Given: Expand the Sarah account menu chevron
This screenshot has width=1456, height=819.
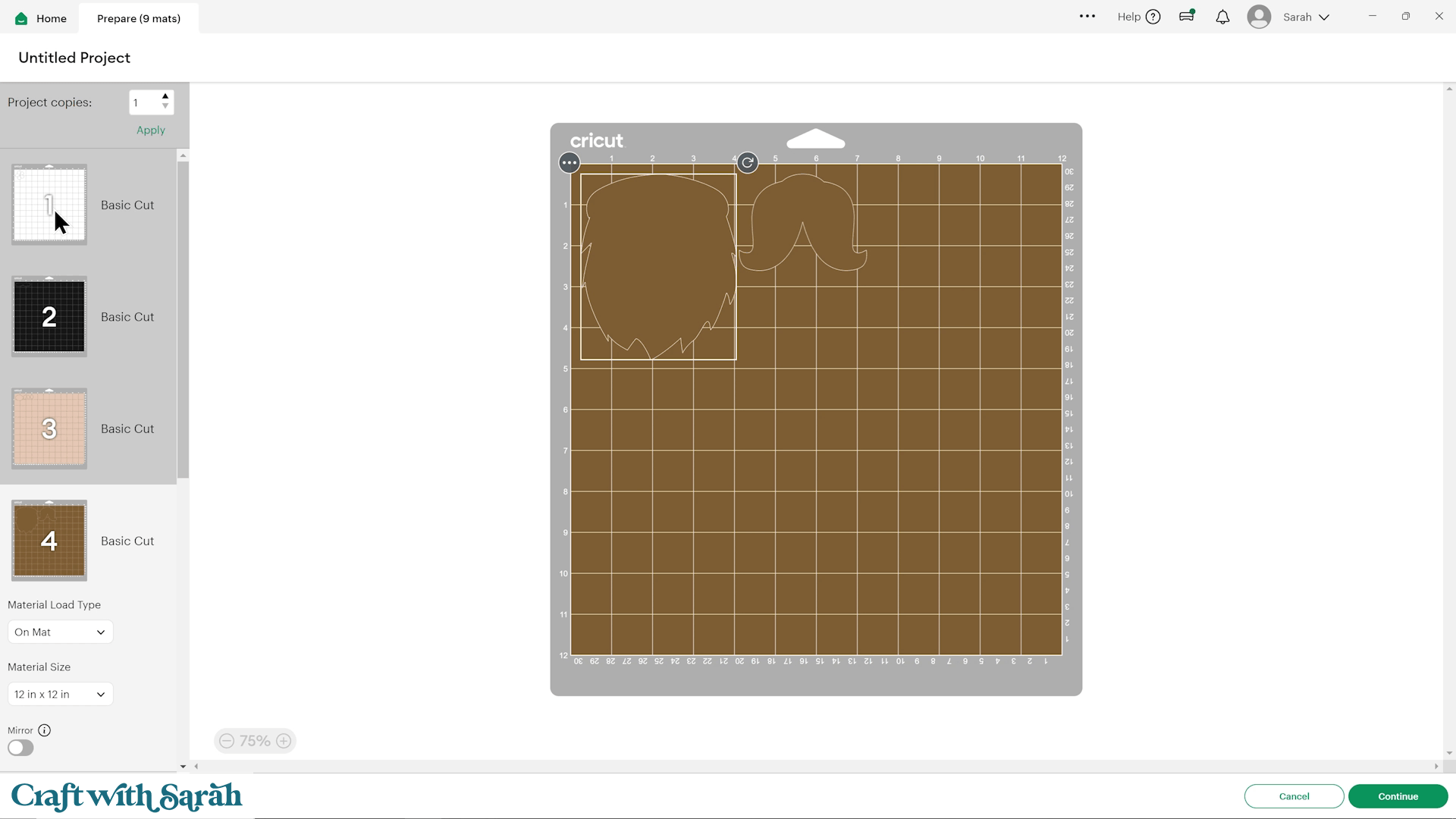Looking at the screenshot, I should pos(1324,17).
